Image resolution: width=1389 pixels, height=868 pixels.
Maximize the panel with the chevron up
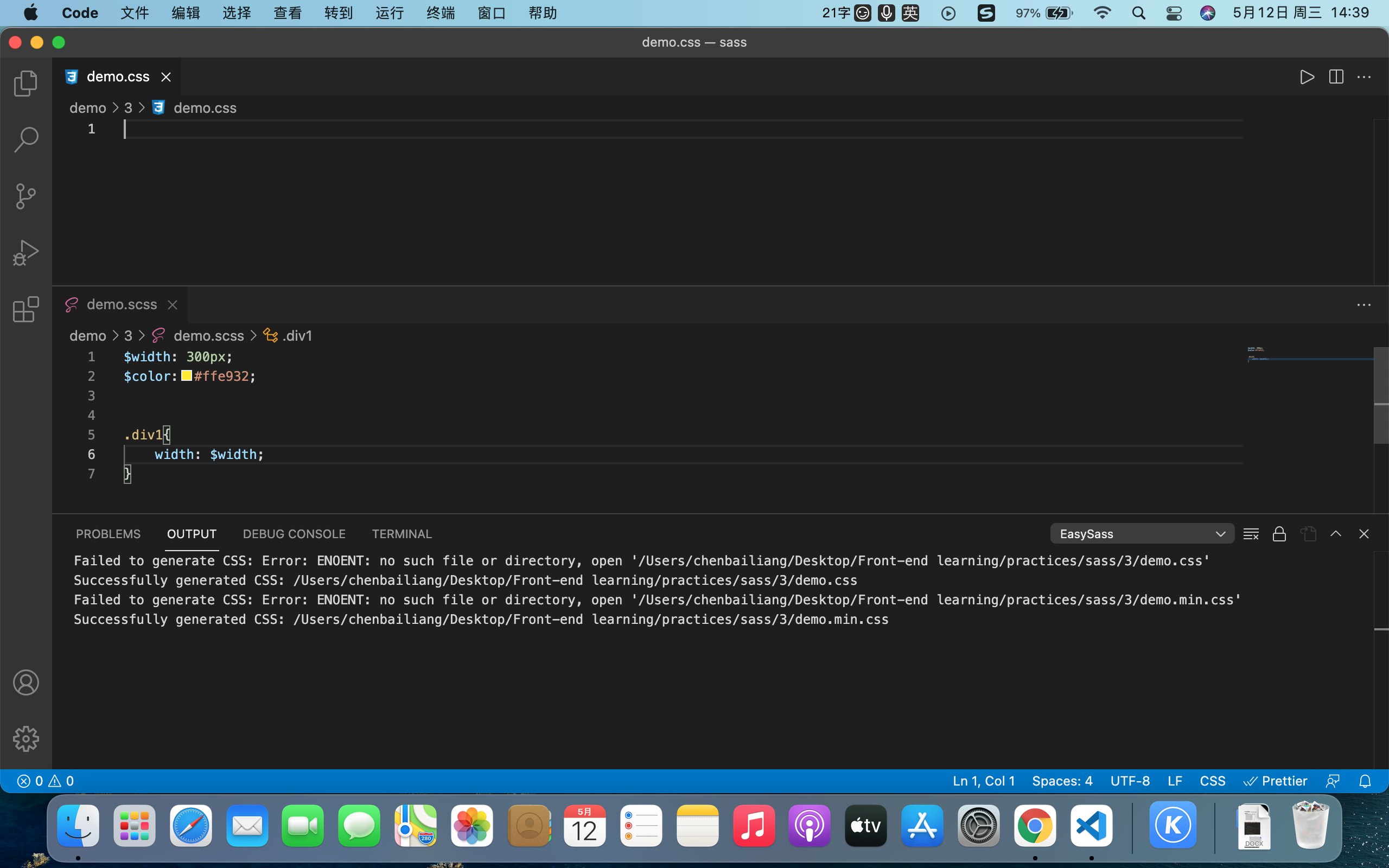point(1336,534)
